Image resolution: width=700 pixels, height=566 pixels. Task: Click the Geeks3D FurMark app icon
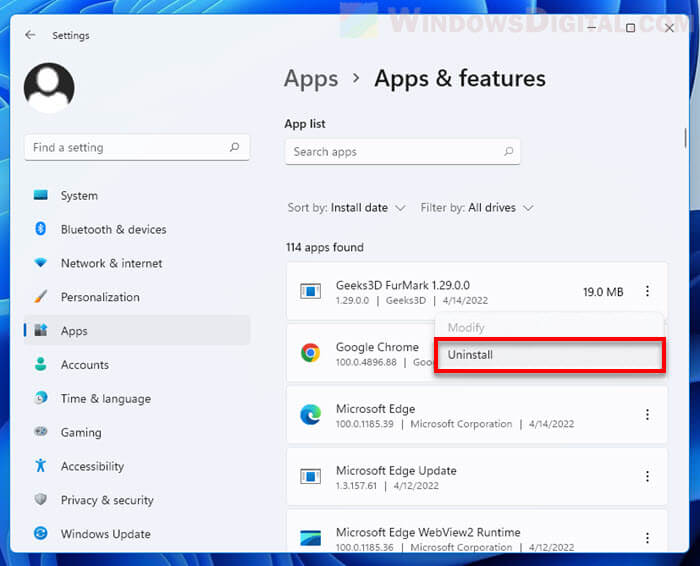click(310, 291)
